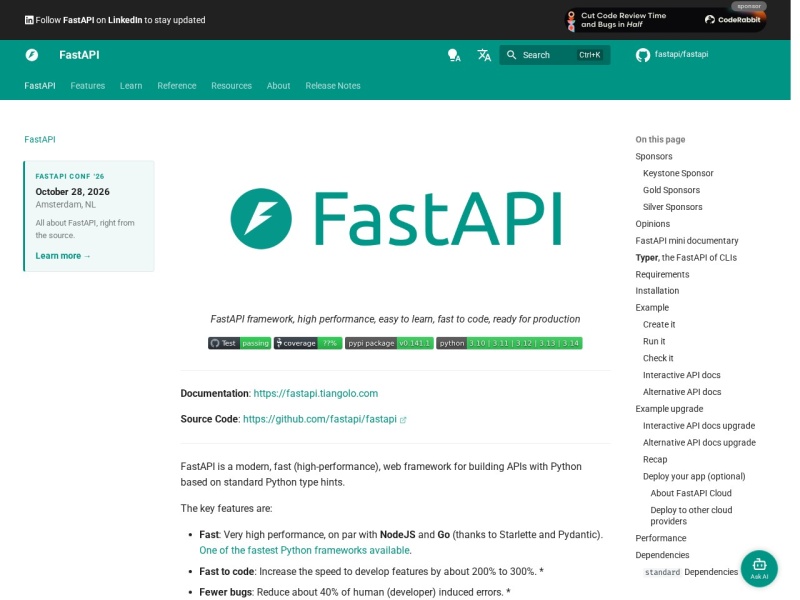
Task: Click the LinkedIn icon in announcement bar
Action: (x=29, y=20)
